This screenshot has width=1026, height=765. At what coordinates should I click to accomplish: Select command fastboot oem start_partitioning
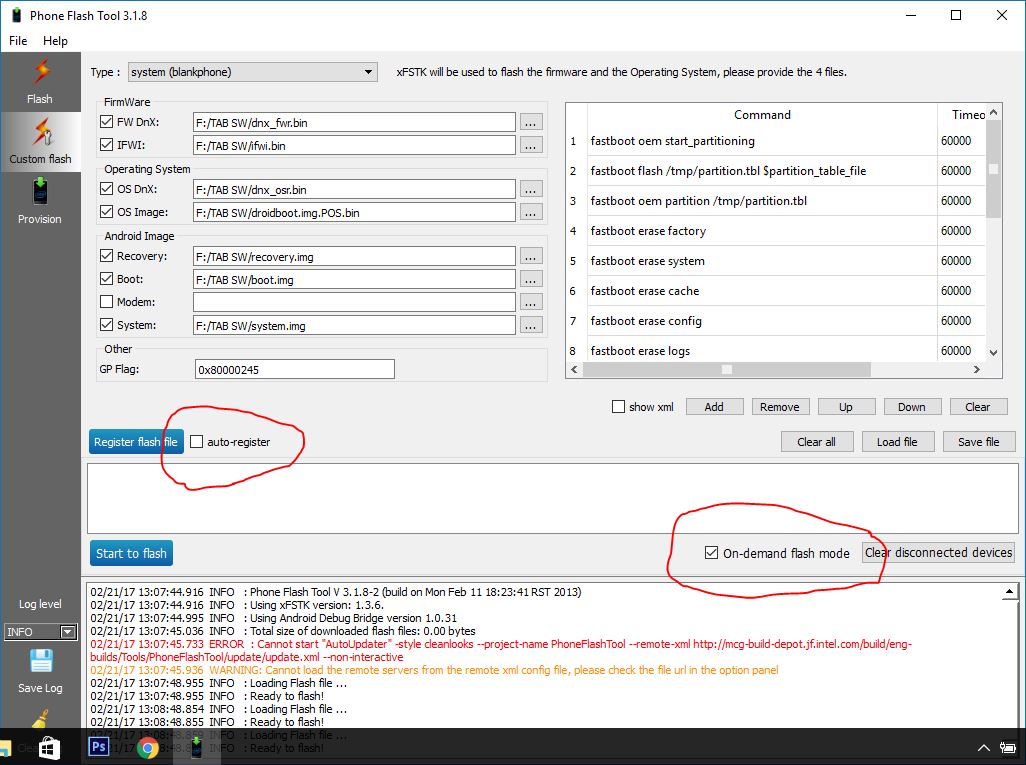(672, 141)
